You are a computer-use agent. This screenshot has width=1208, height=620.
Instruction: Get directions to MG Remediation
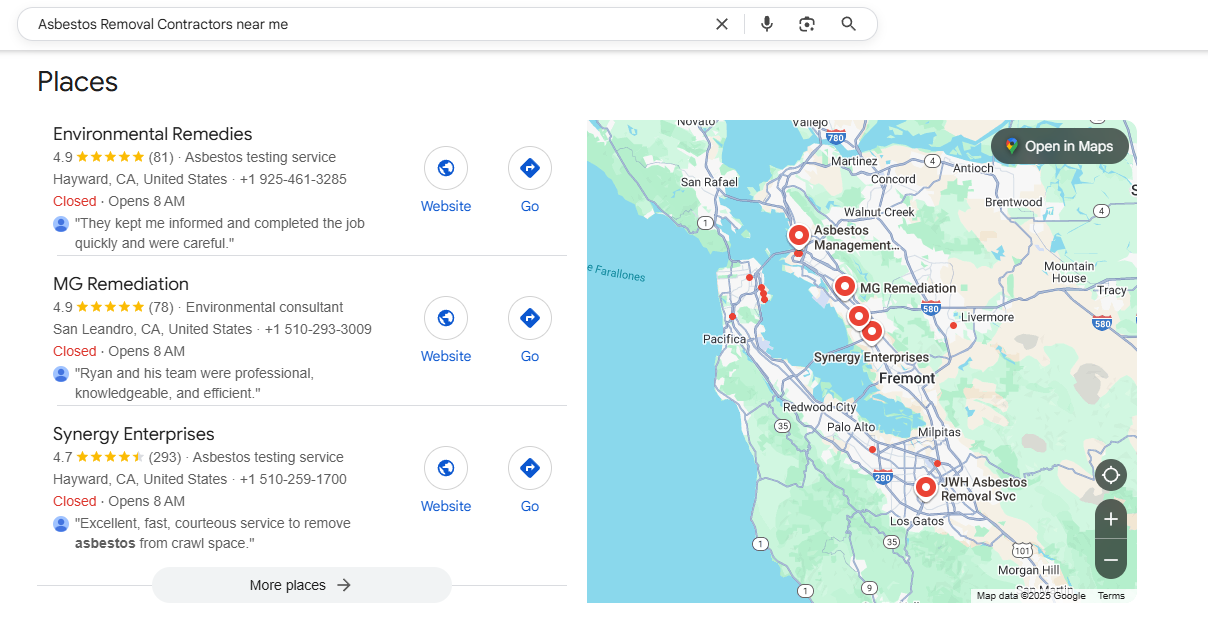point(530,319)
